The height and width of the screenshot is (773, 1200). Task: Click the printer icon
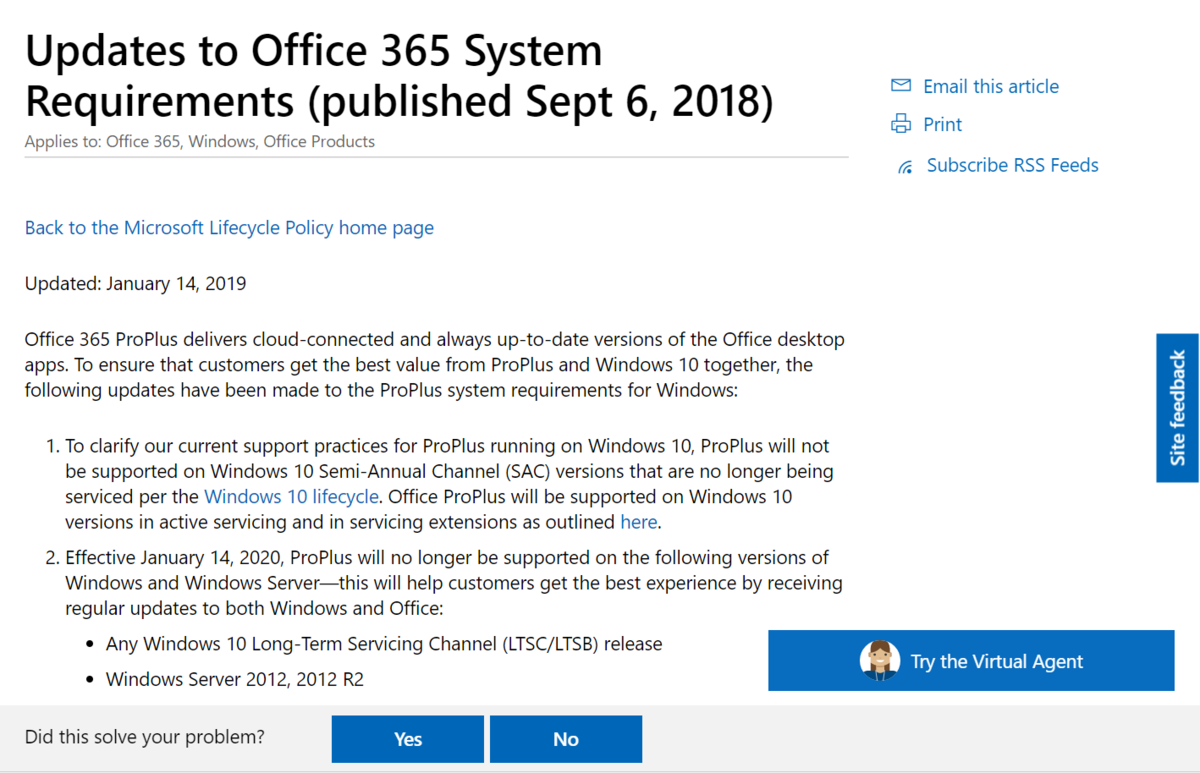coord(901,124)
